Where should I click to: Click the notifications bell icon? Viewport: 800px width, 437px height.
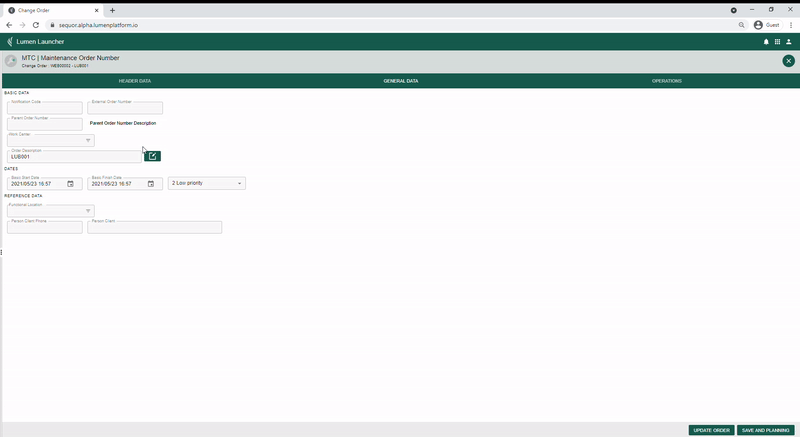tap(766, 42)
